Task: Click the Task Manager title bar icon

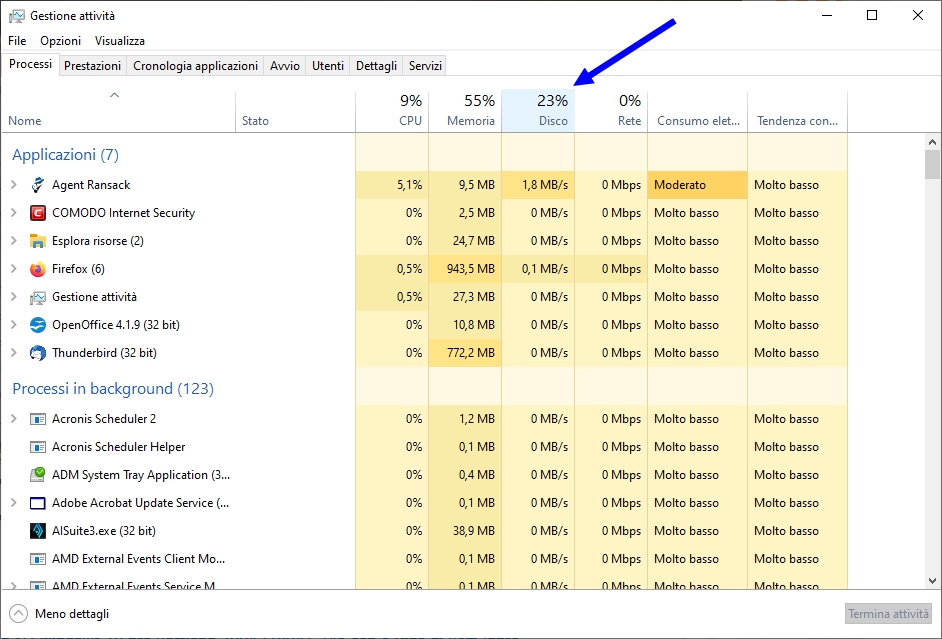Action: click(17, 16)
